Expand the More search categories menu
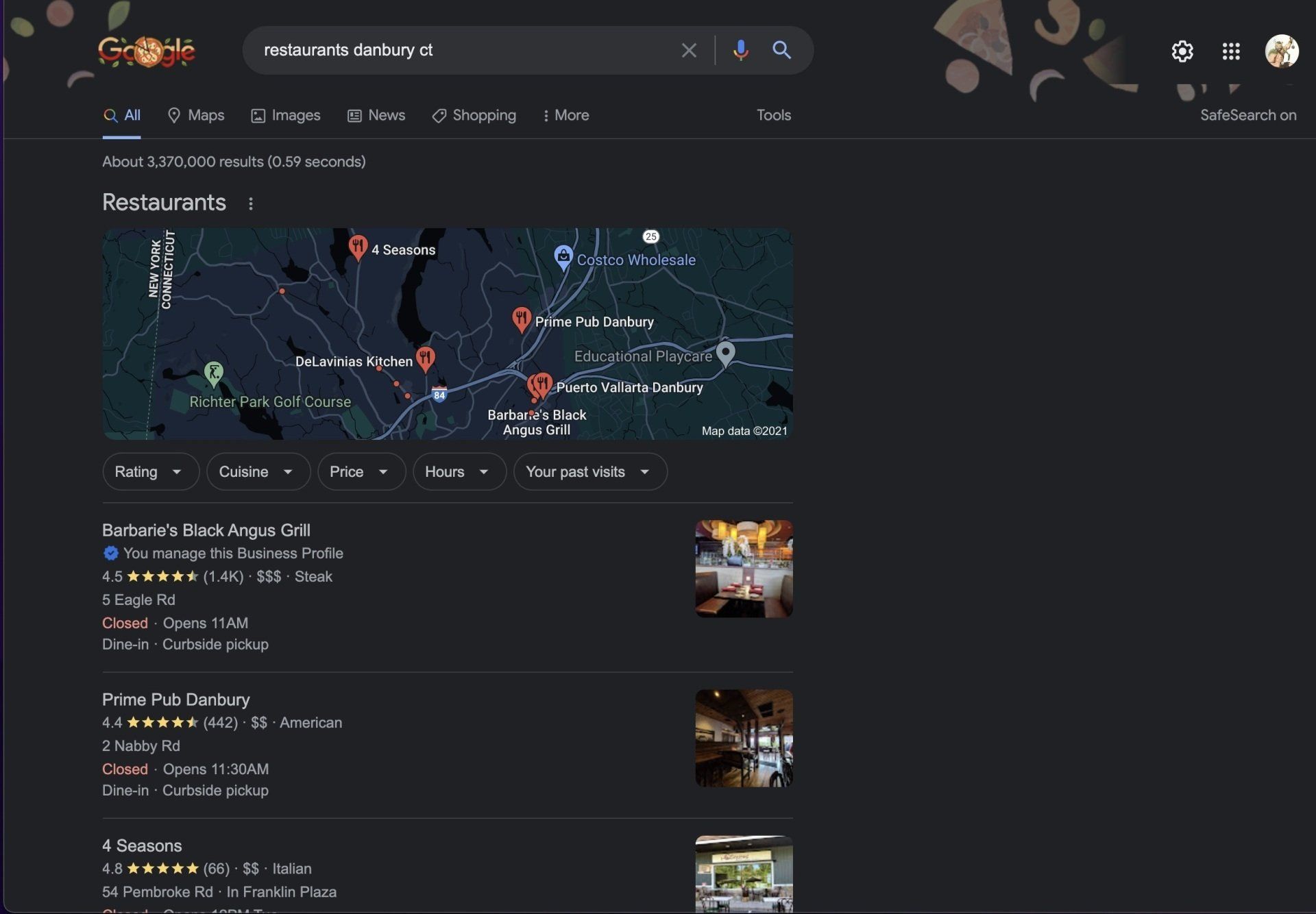This screenshot has height=914, width=1316. [565, 115]
